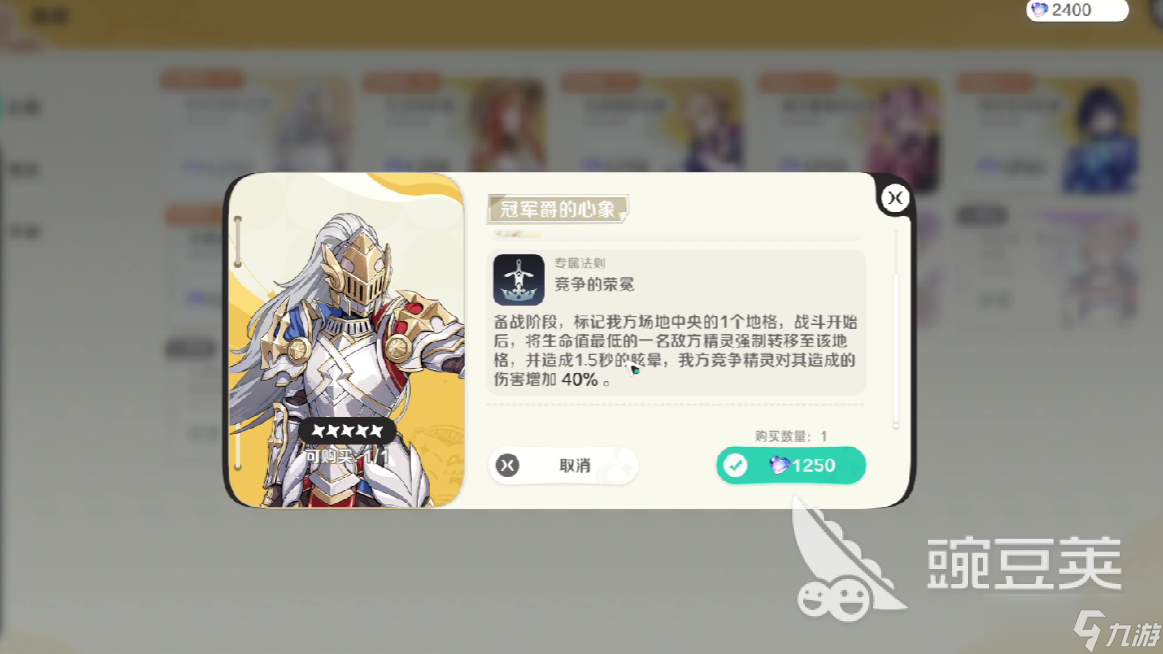Click the 竞争的荣冕 skill icon
This screenshot has width=1163, height=654.
[x=518, y=280]
